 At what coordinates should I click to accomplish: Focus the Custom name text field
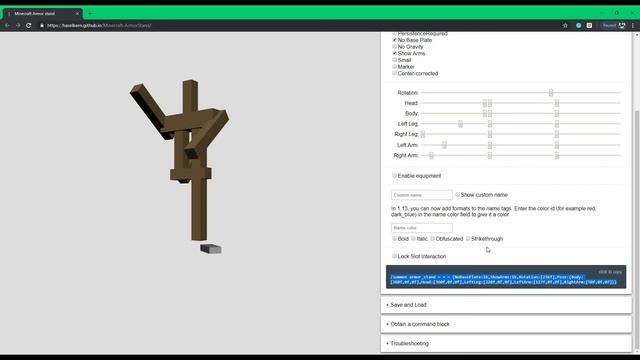[x=422, y=195]
